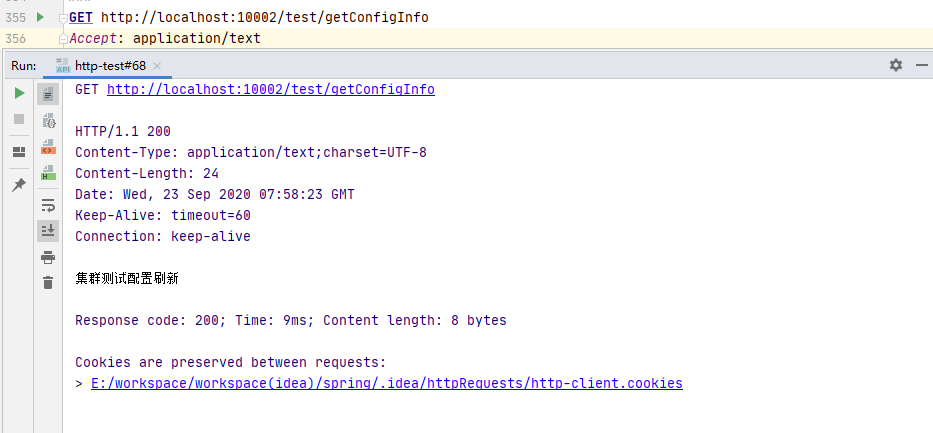Toggle the plain text response view
This screenshot has width=933, height=433.
pos(48,93)
